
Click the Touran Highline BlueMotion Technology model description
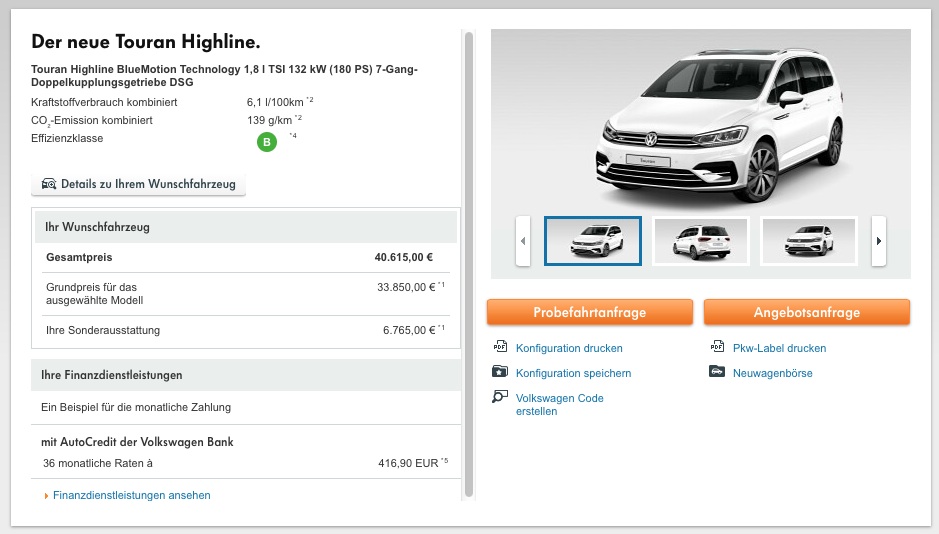[x=225, y=76]
